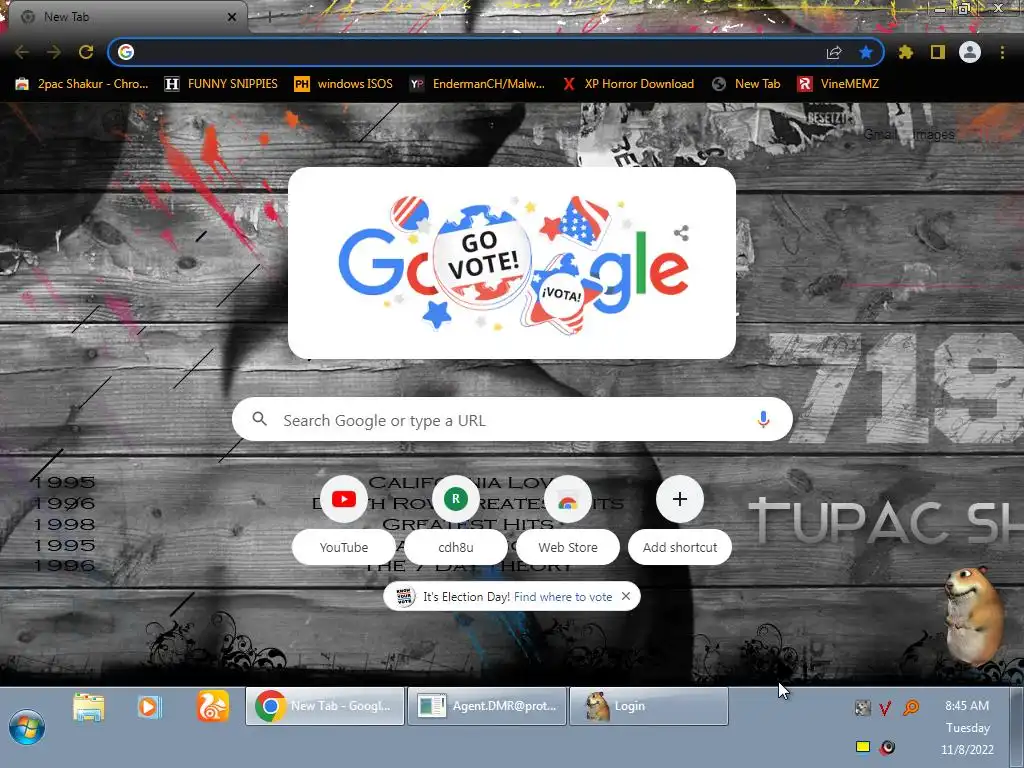
Task: Click the hamster desktop pet
Action: pos(973,614)
